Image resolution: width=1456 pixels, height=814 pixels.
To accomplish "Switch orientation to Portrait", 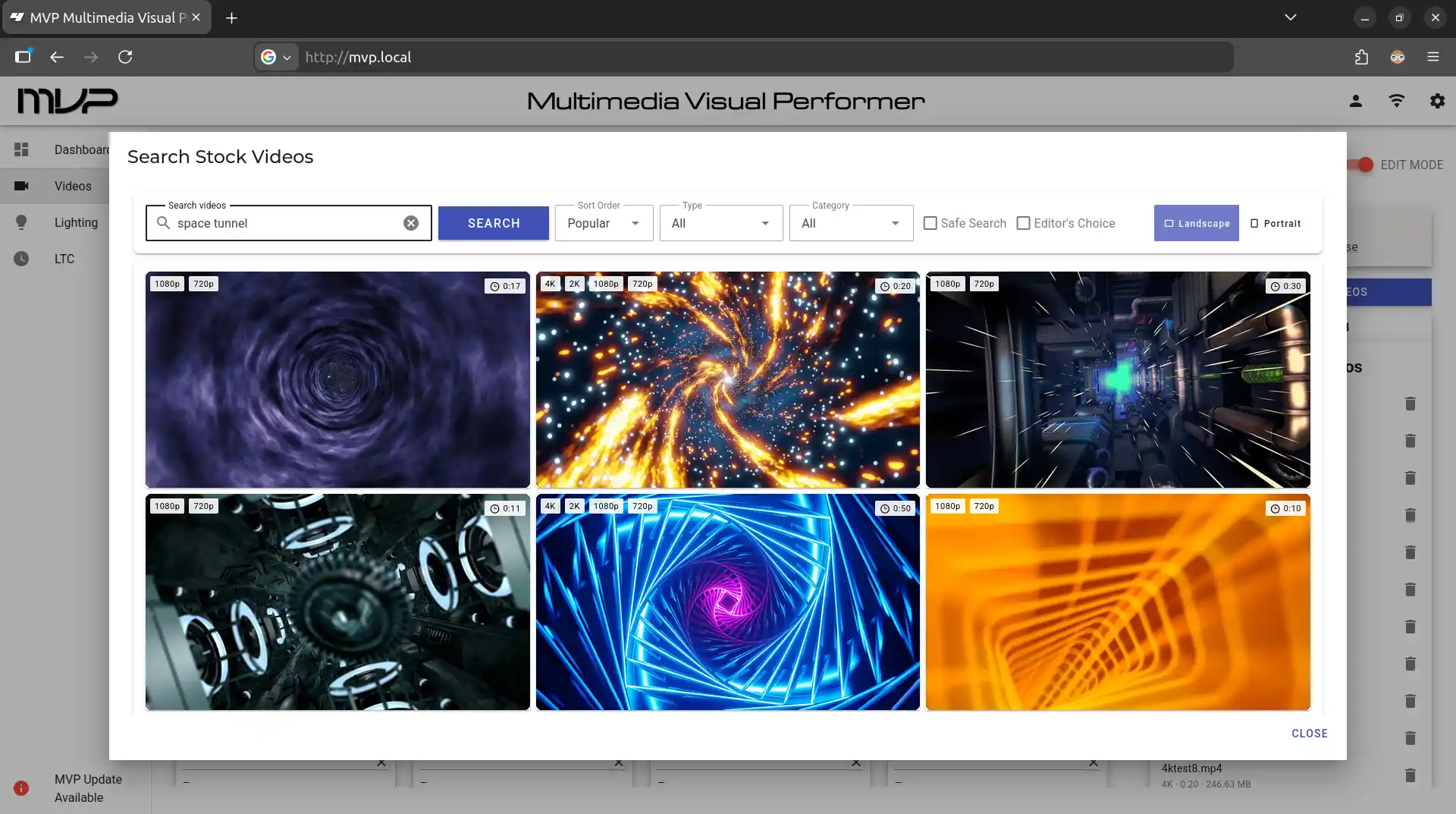I will [x=1276, y=223].
